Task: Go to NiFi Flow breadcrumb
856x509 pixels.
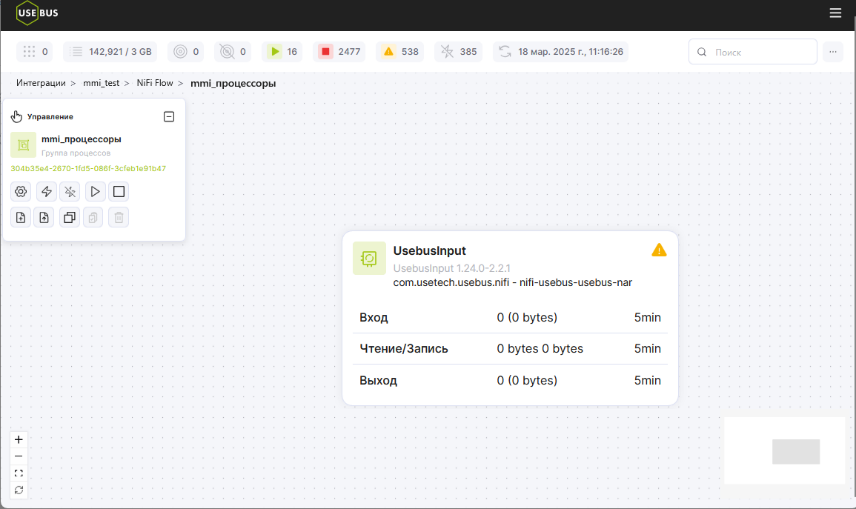Action: (154, 83)
